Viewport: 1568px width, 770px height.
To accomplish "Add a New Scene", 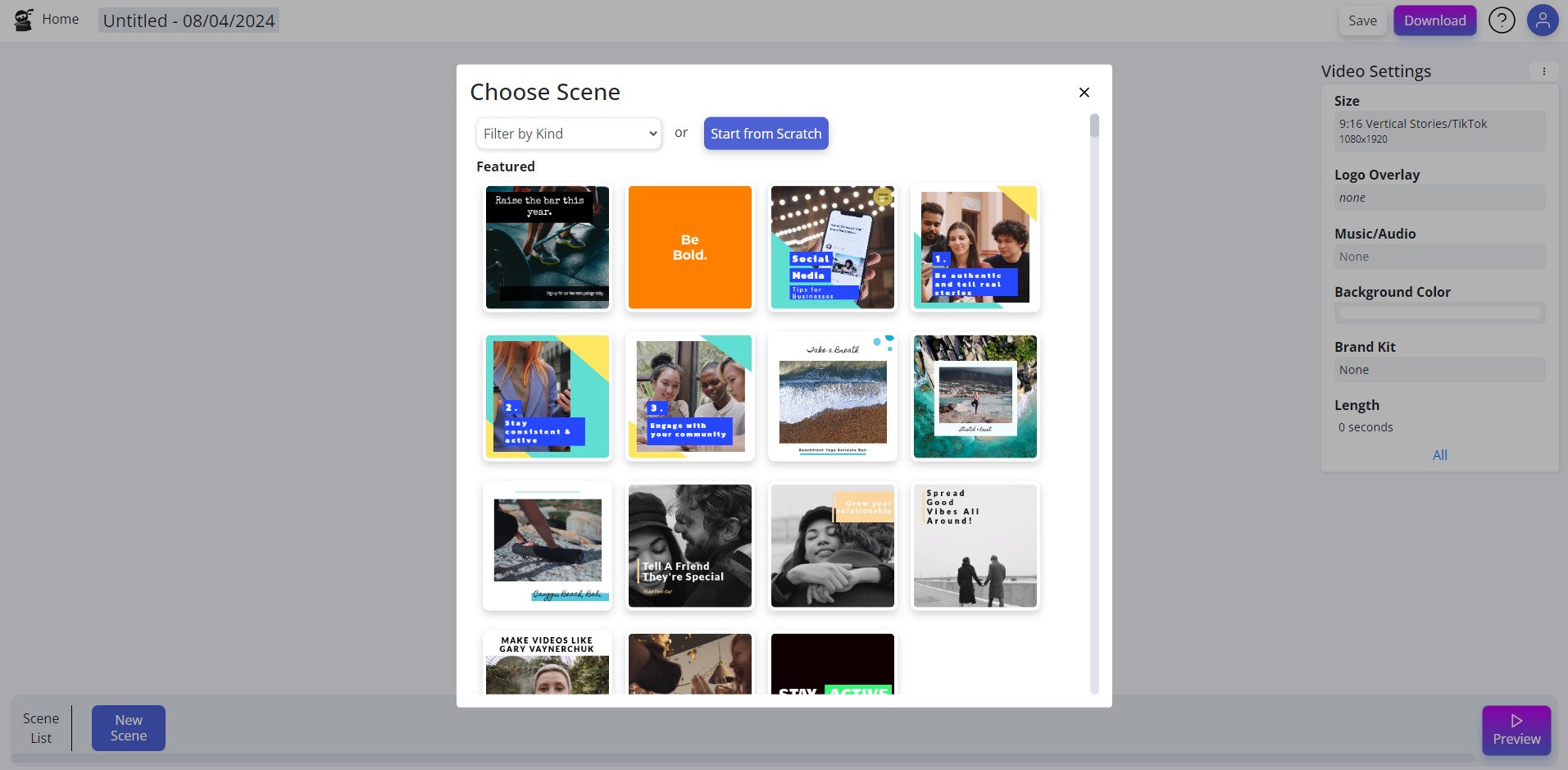I will click(129, 728).
